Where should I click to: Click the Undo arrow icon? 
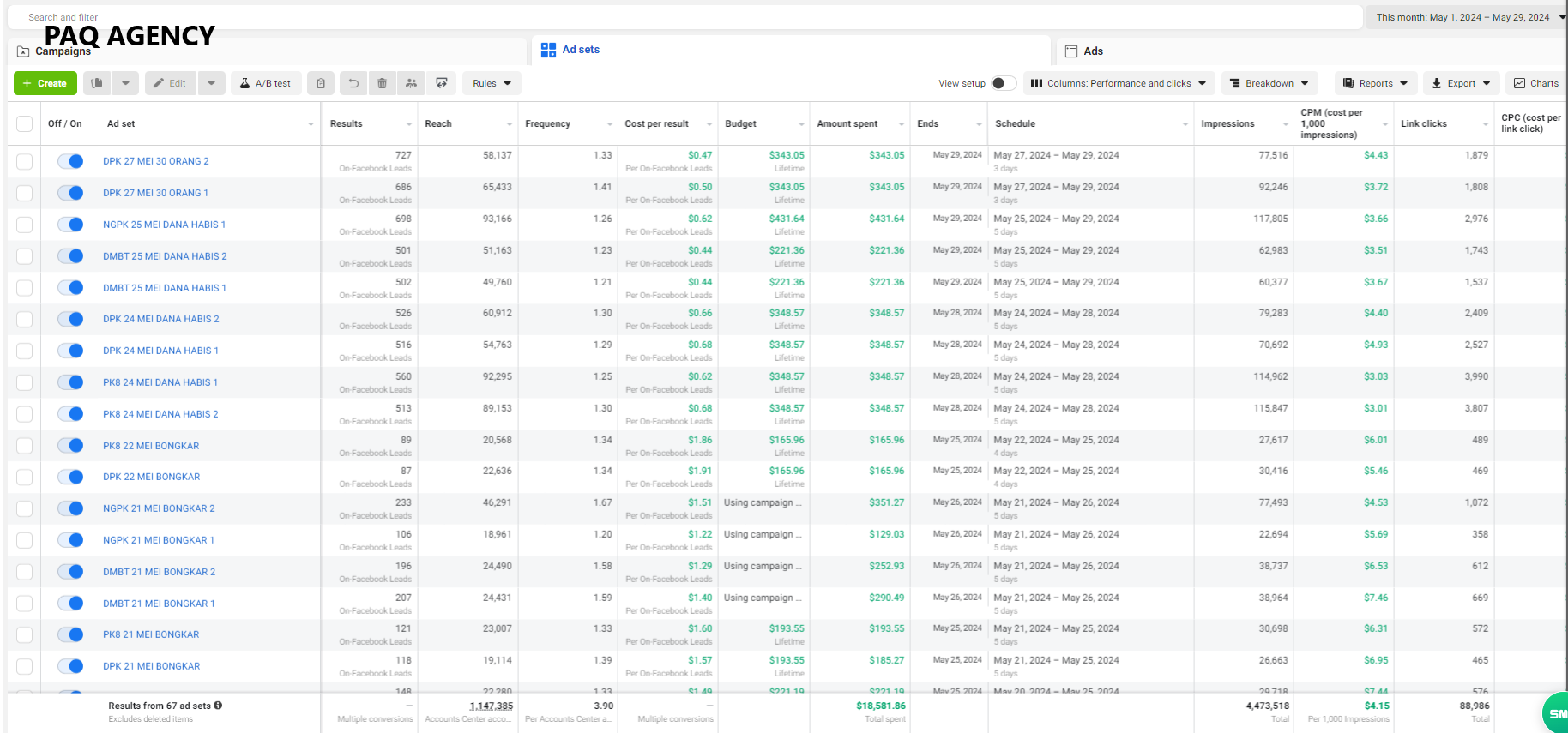click(353, 83)
